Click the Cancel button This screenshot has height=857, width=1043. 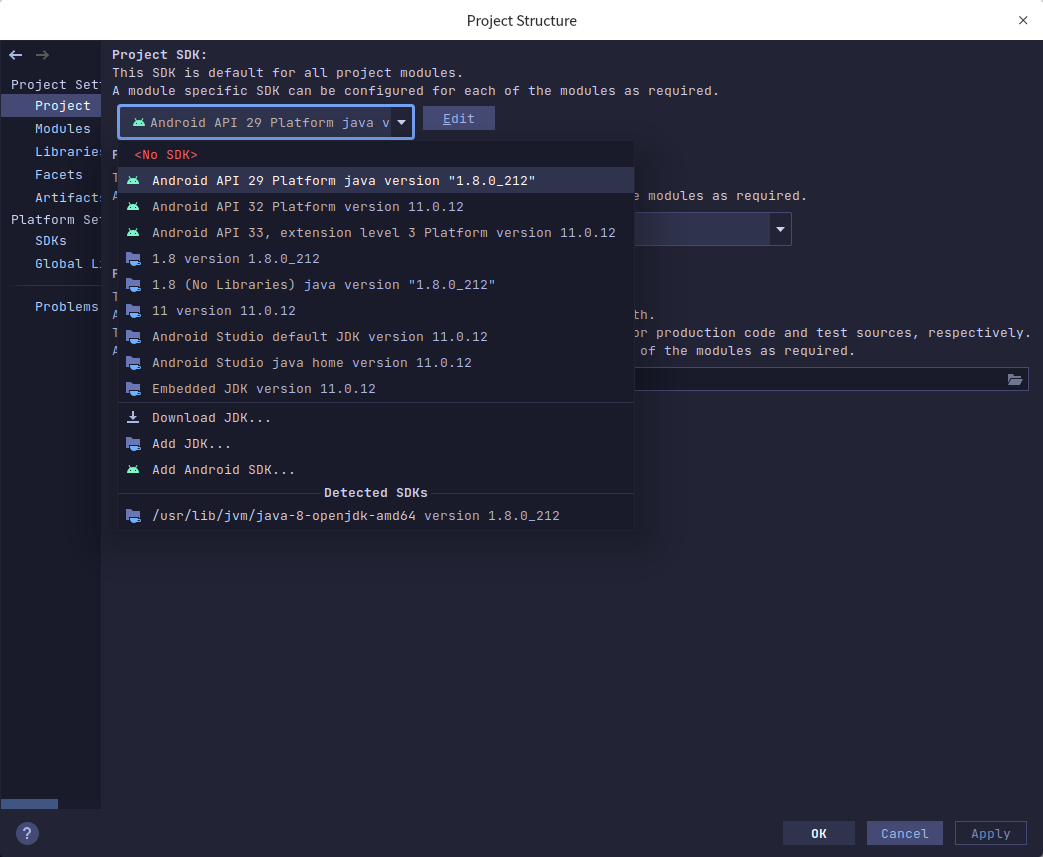[x=904, y=833]
